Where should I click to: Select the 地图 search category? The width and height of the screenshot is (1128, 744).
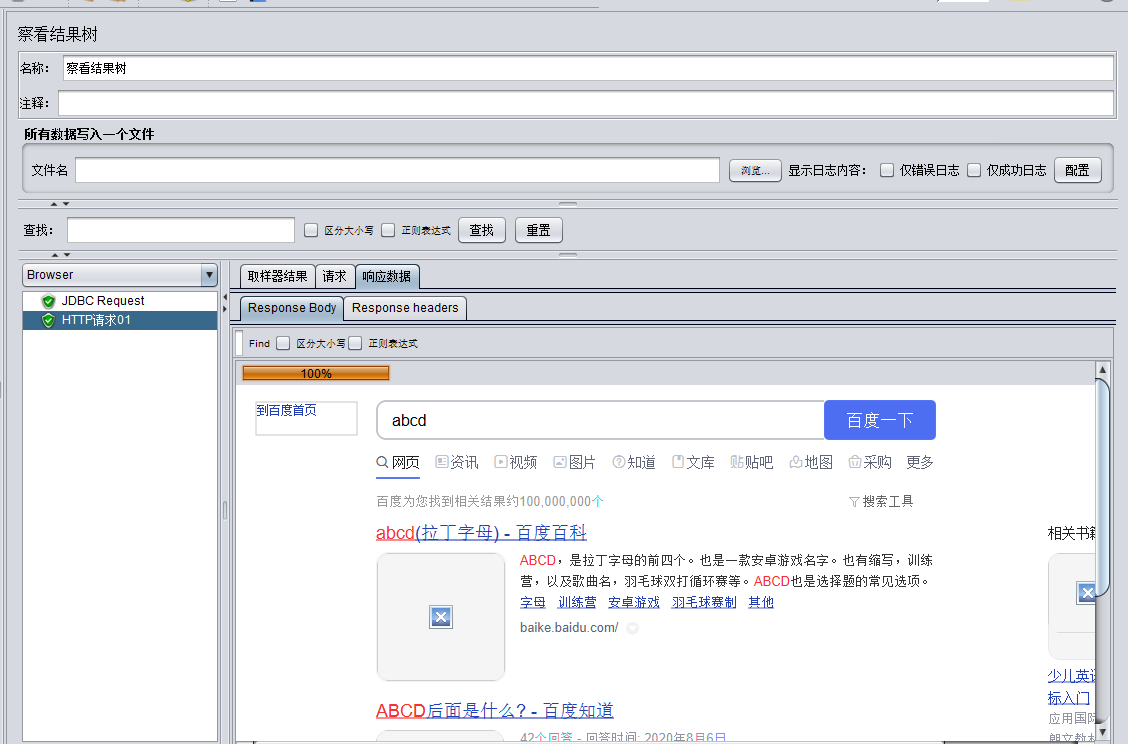811,462
